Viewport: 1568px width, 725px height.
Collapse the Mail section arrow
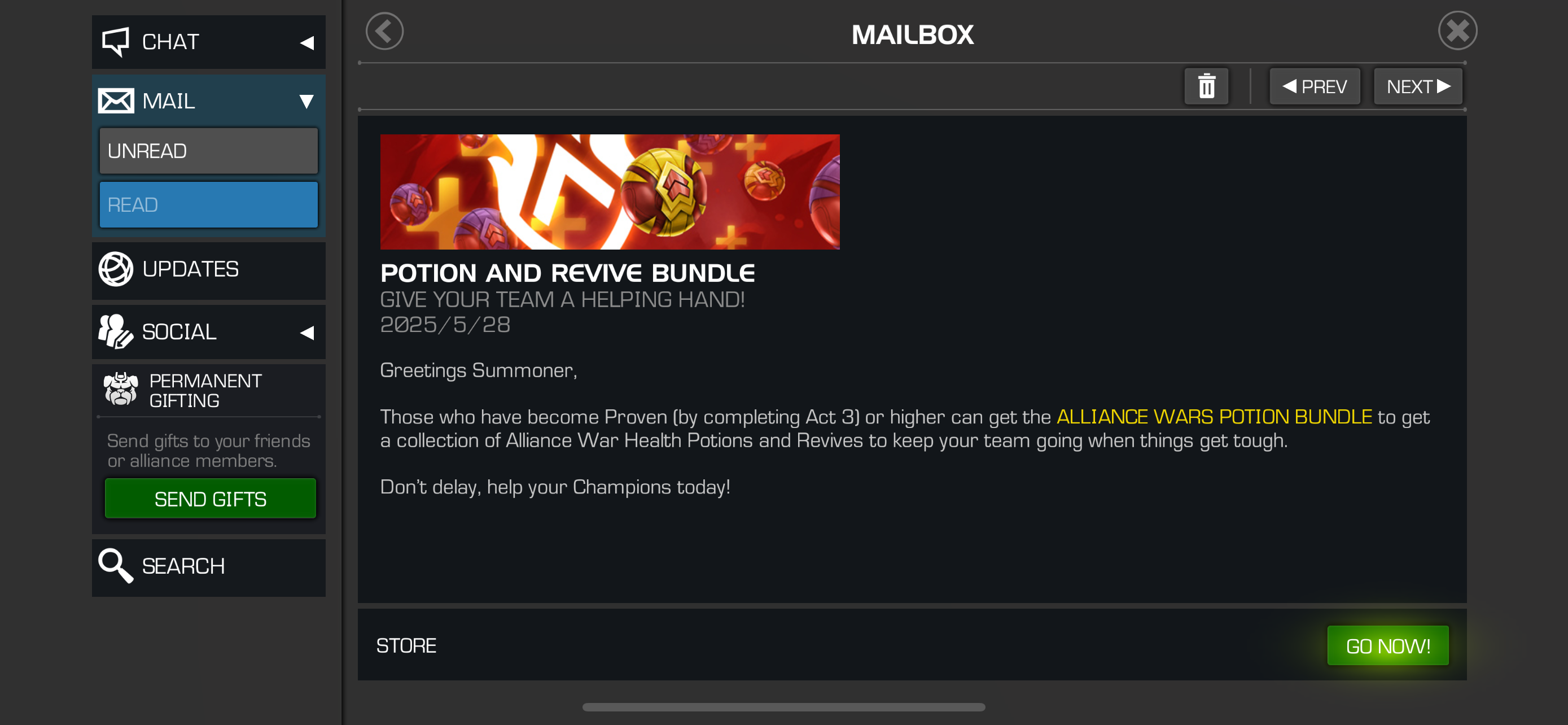(307, 101)
